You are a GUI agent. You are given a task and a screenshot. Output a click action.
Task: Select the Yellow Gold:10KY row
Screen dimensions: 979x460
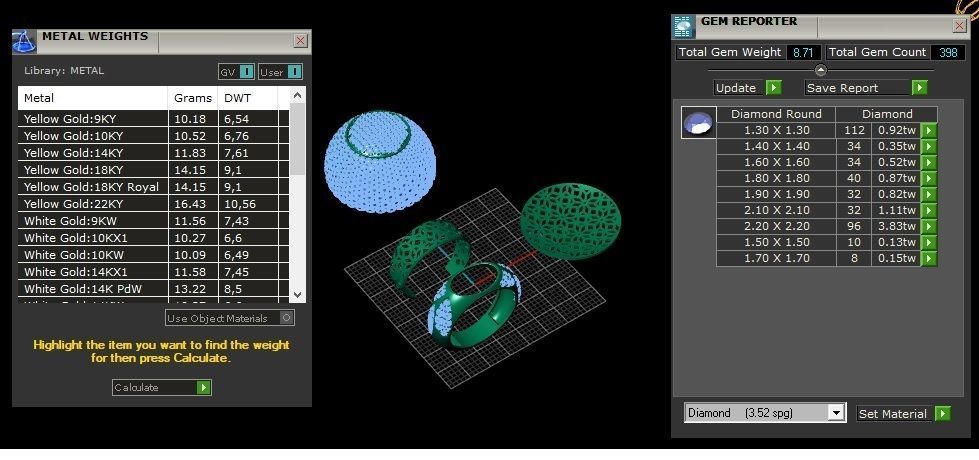(154, 135)
